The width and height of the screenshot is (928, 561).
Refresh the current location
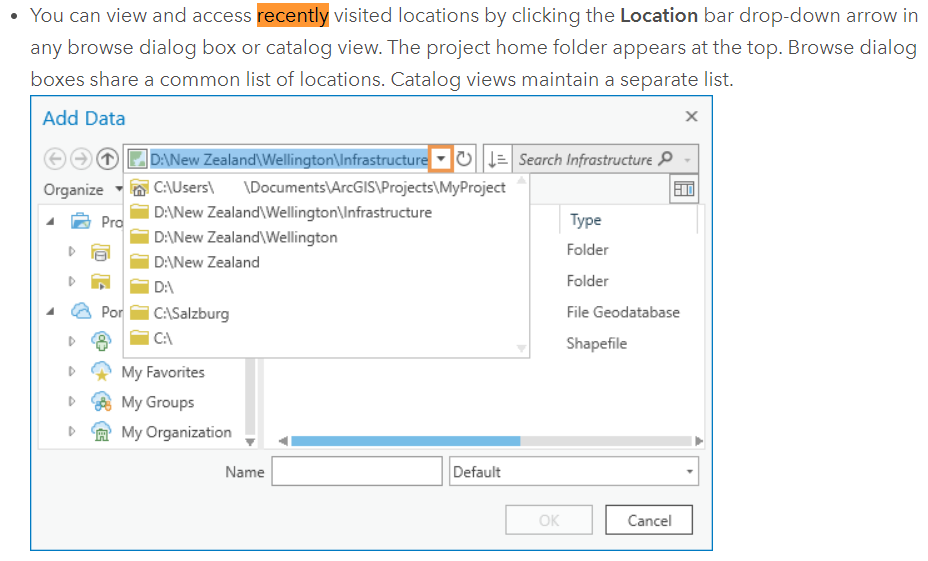[x=465, y=160]
